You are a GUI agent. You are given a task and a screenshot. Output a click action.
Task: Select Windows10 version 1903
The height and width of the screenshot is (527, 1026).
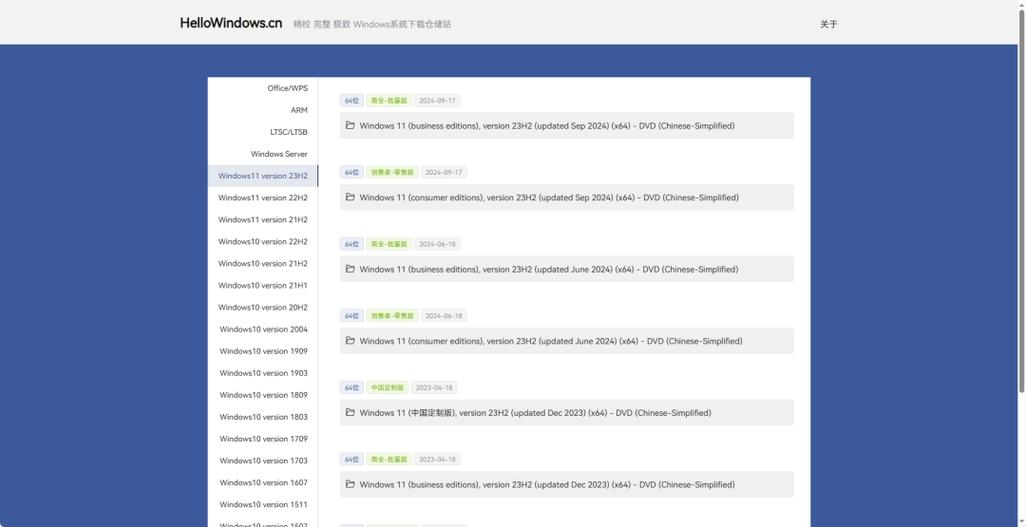coord(263,373)
